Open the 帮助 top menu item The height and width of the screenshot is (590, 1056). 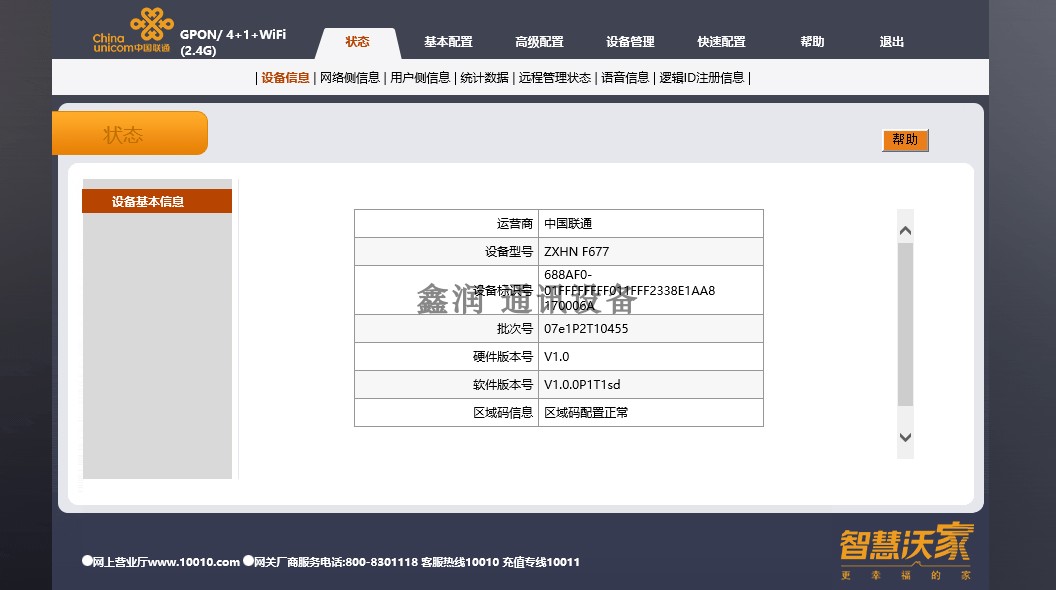[x=812, y=42]
